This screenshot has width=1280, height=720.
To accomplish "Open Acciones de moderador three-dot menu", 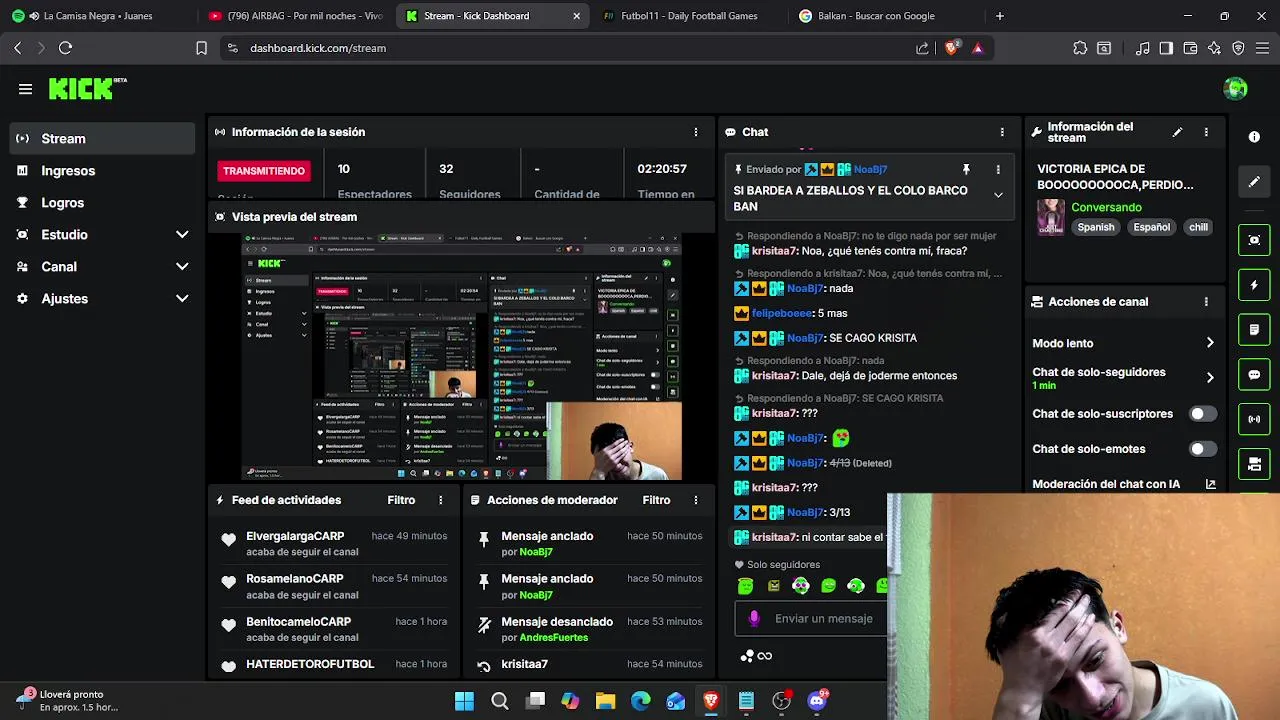I will (x=696, y=500).
